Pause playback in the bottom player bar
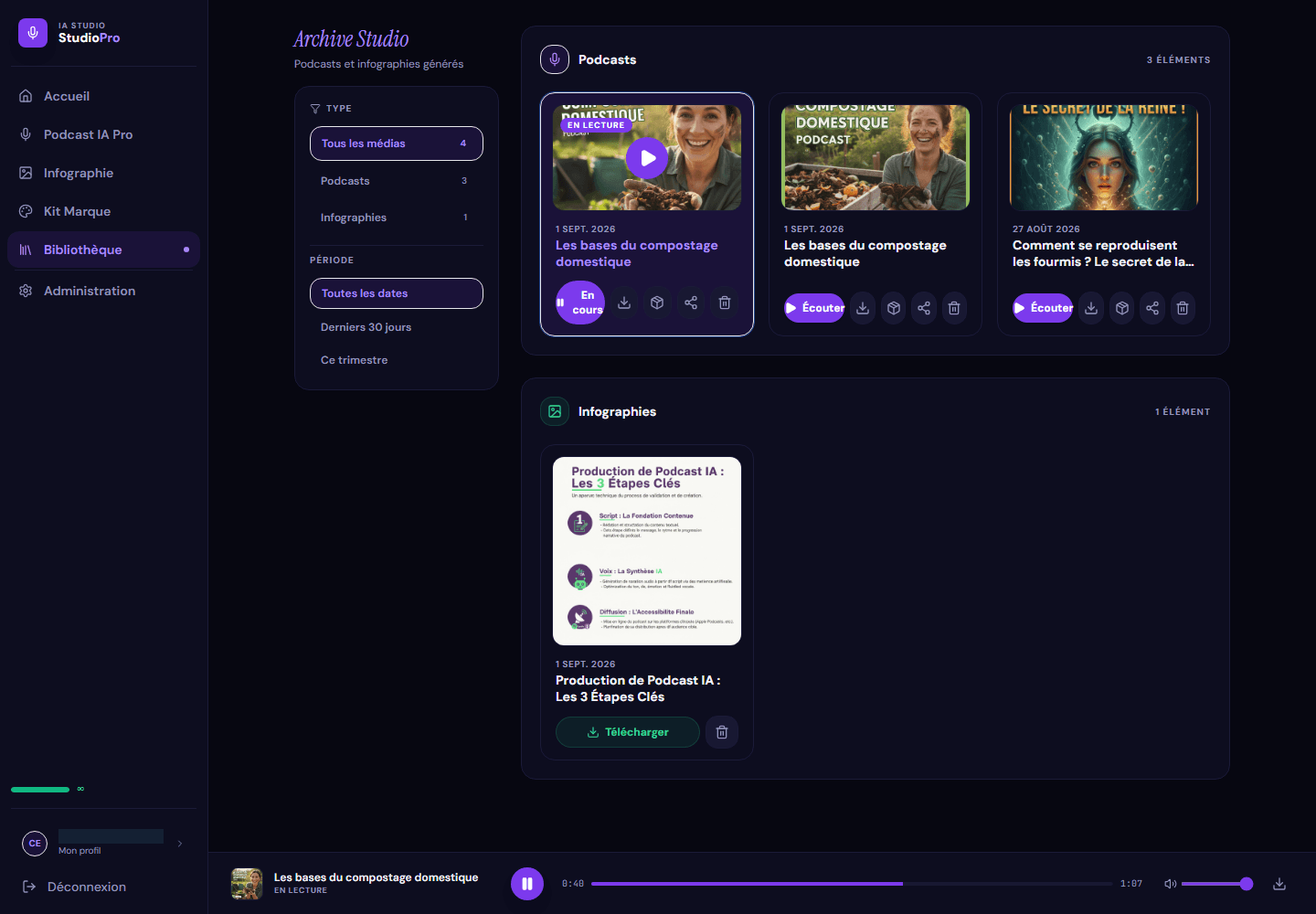1316x914 pixels. (527, 884)
